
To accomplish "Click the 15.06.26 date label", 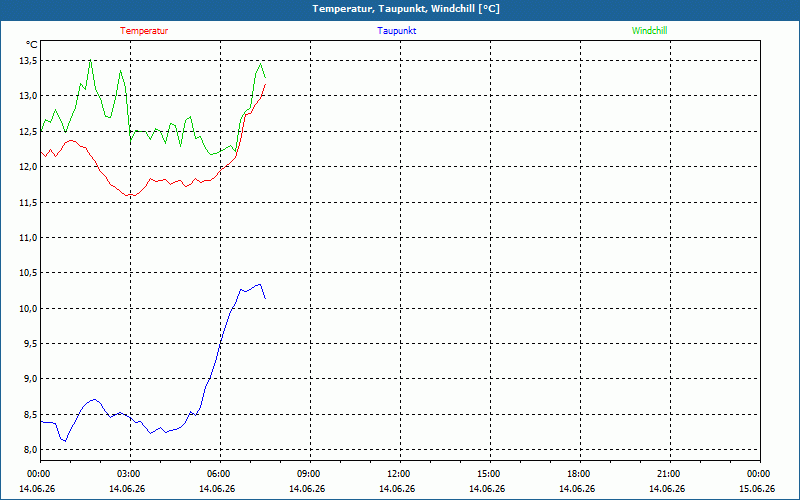I will 757,489.
